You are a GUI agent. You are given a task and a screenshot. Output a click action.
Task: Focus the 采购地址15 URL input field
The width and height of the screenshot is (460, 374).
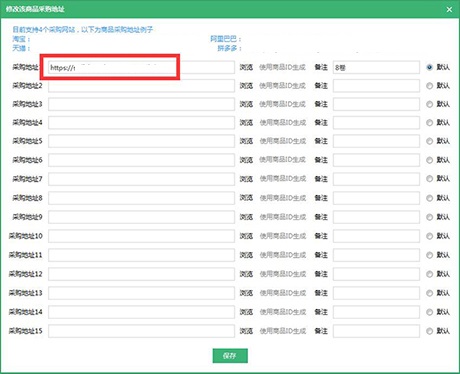pos(141,331)
